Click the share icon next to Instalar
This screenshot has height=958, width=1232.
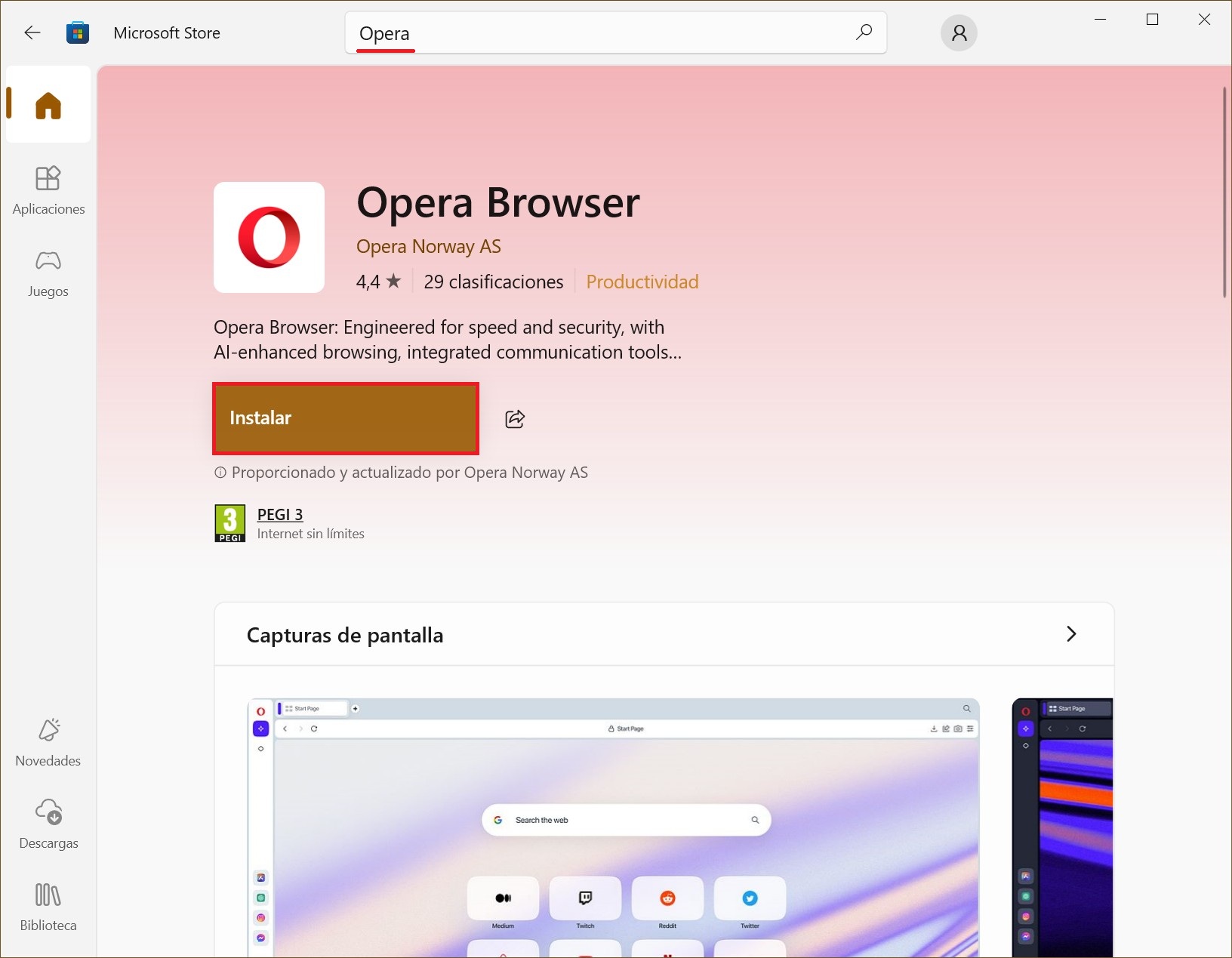click(x=515, y=418)
